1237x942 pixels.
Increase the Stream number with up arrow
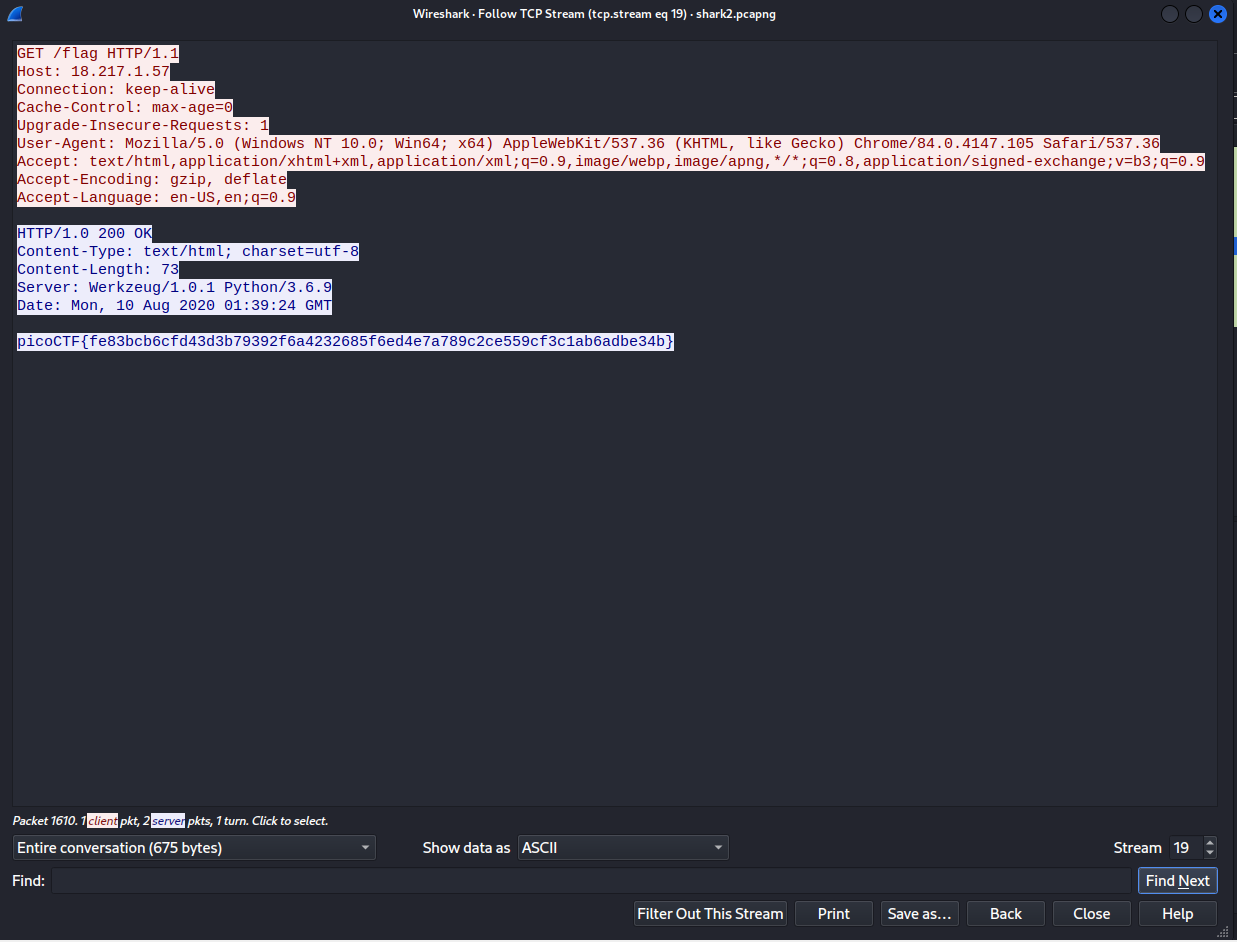tap(1210, 842)
